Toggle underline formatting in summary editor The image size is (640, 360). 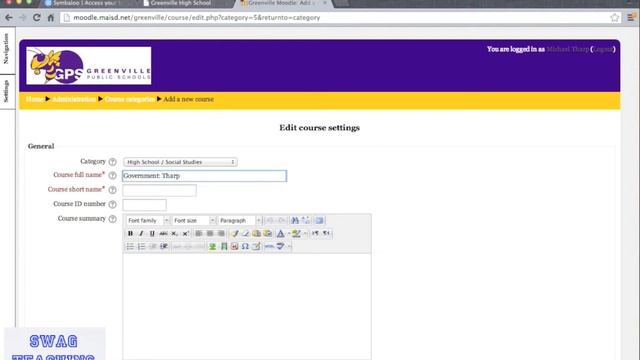[152, 233]
